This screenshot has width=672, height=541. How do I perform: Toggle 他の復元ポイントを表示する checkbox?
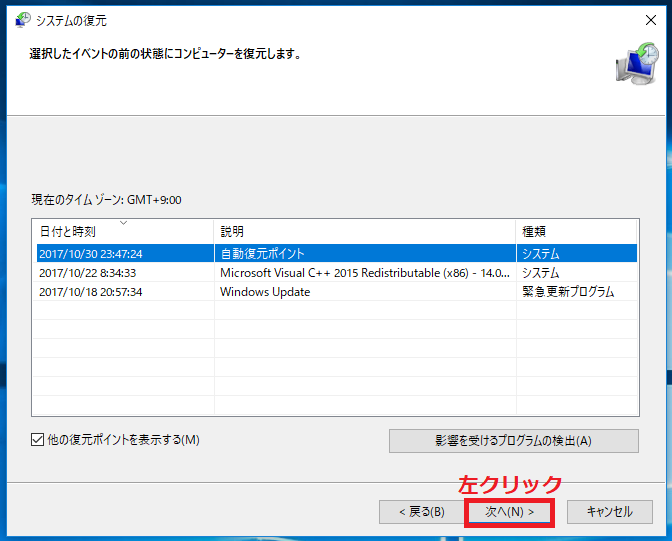tap(37, 439)
